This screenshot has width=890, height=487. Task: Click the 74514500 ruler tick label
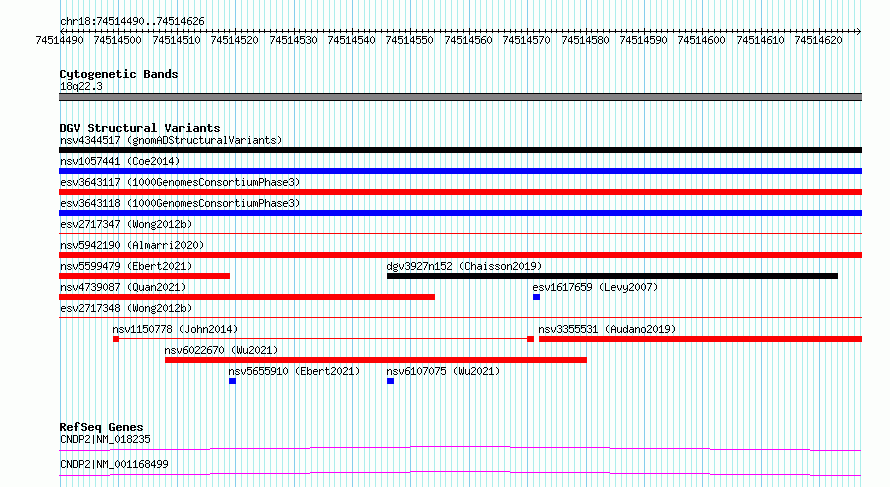coord(117,40)
